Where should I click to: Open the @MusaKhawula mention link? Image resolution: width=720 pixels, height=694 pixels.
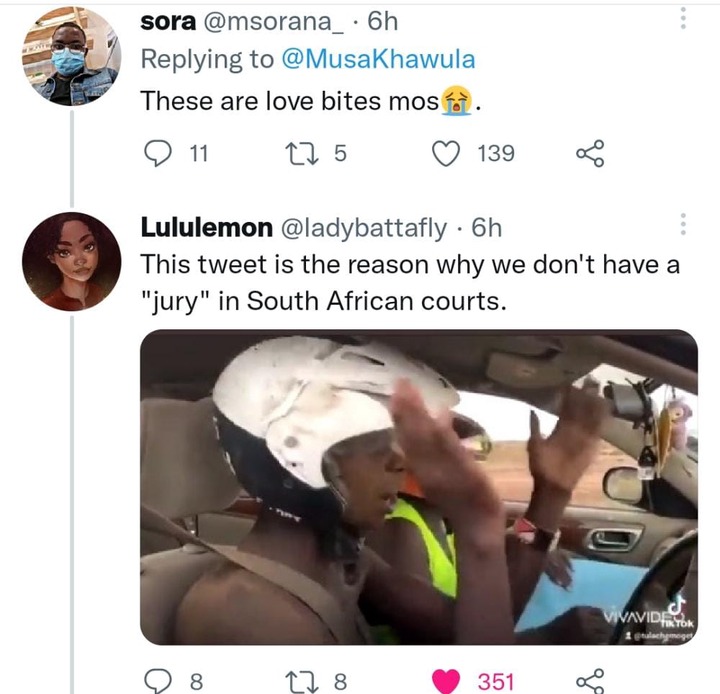(378, 59)
